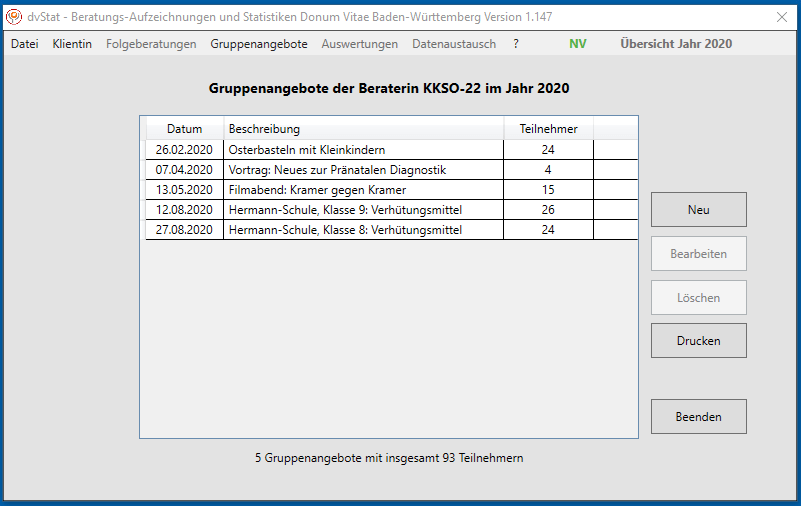Click the green NV status indicator
The height and width of the screenshot is (506, 801).
tap(578, 44)
